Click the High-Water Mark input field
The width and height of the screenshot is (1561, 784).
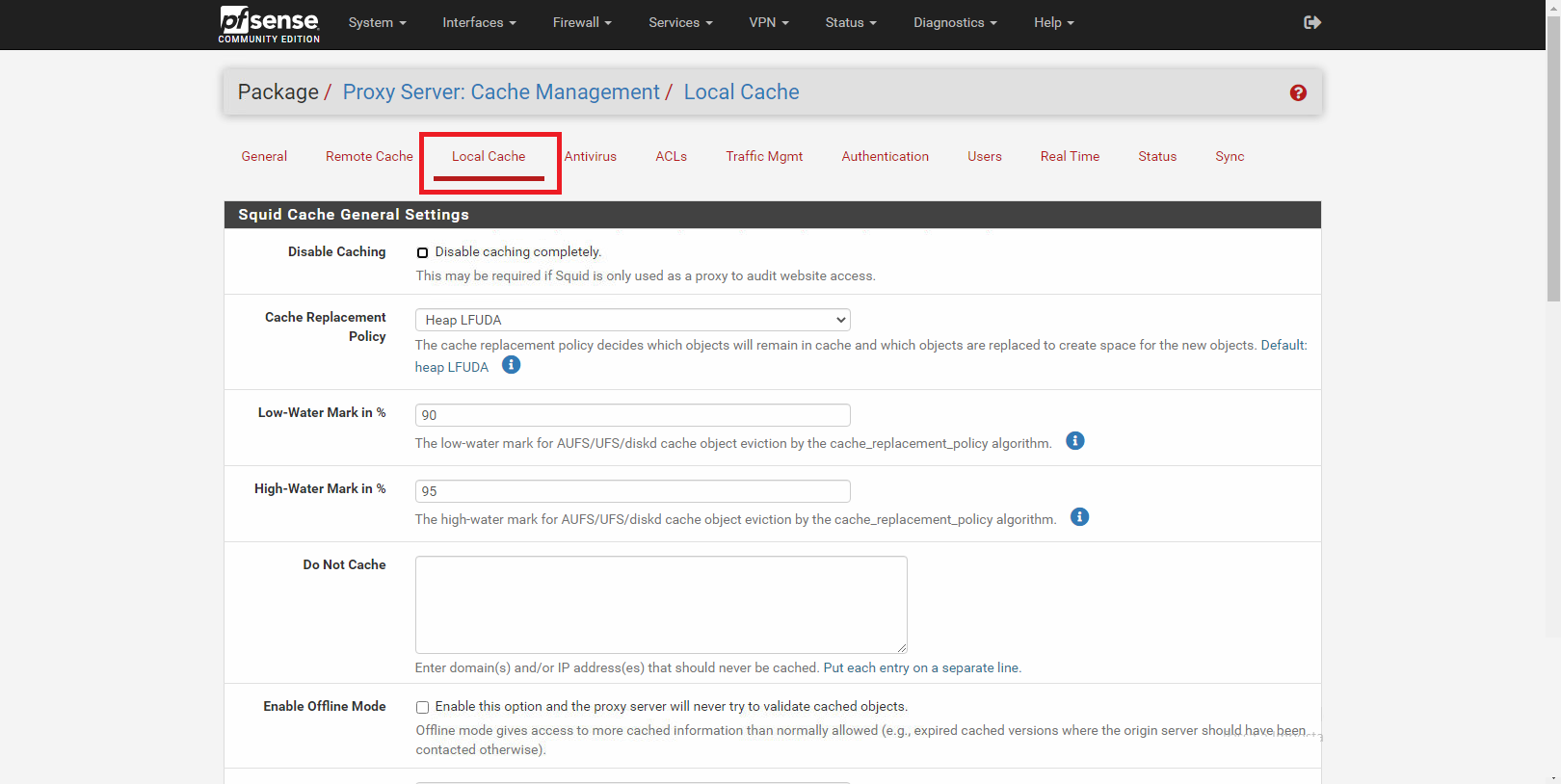point(633,491)
